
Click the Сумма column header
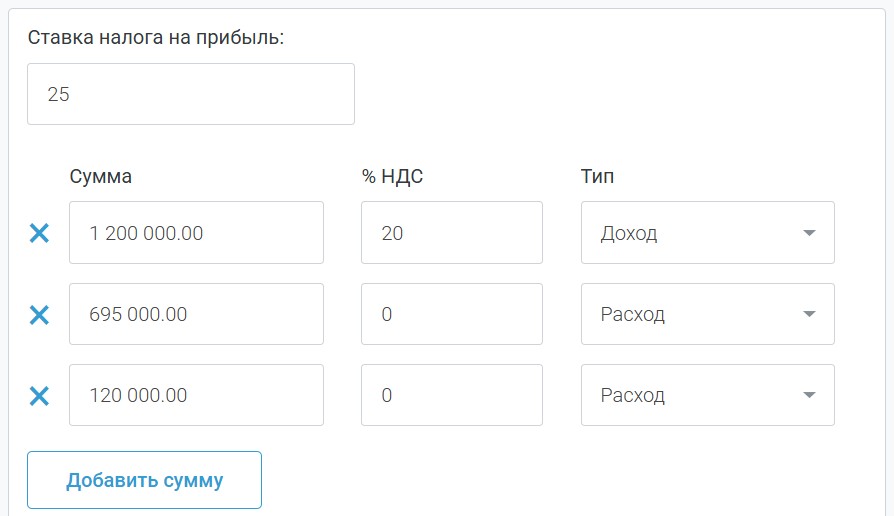[x=101, y=177]
